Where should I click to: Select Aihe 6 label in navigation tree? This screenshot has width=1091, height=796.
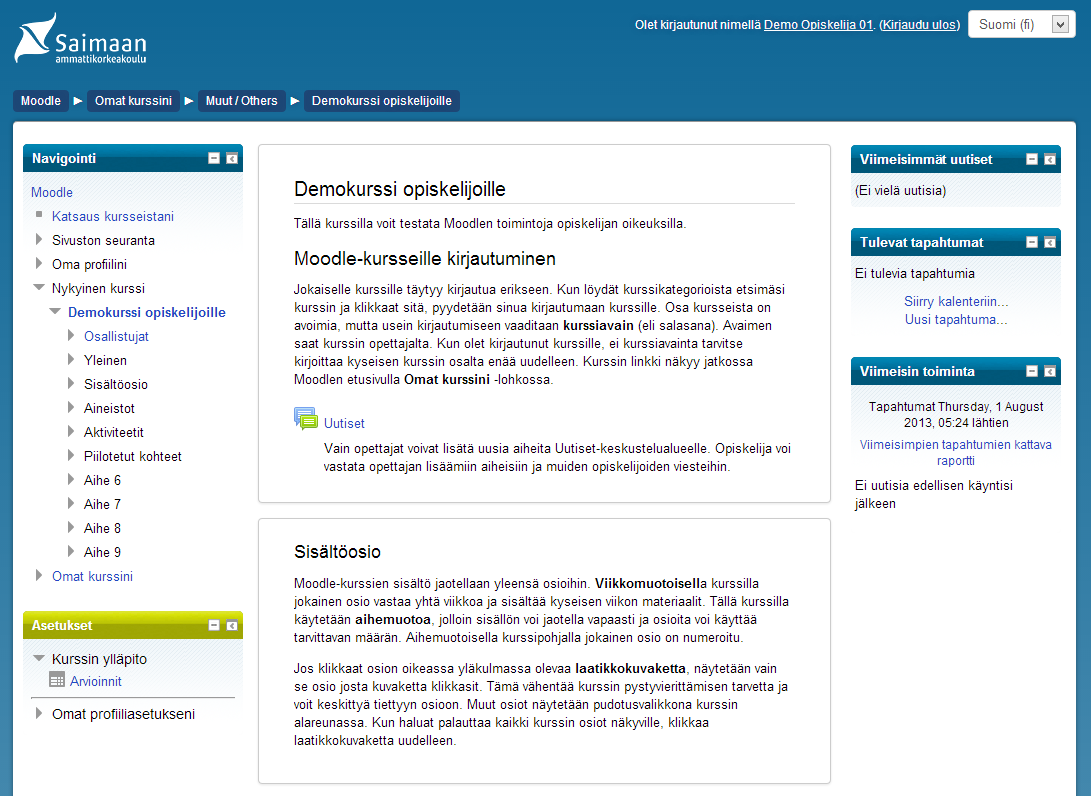tap(102, 480)
